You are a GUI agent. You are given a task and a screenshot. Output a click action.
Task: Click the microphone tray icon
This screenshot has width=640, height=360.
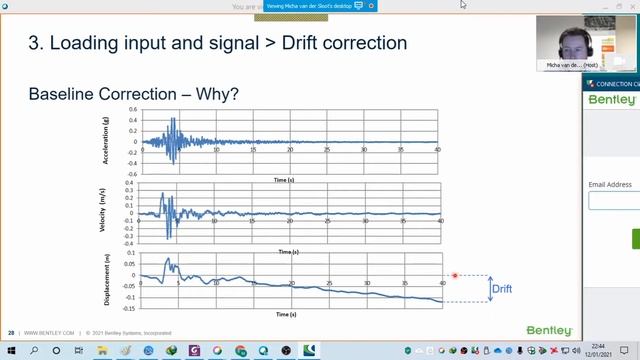point(520,351)
